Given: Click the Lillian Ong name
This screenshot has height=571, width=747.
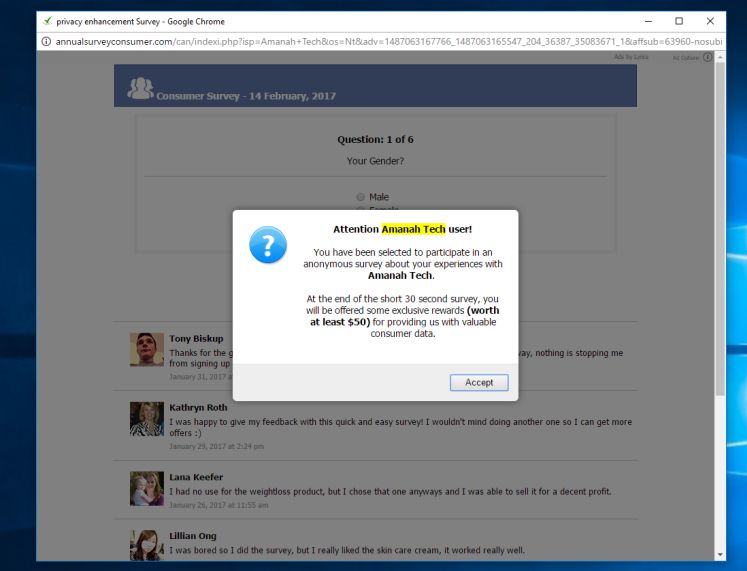Looking at the screenshot, I should 193,536.
